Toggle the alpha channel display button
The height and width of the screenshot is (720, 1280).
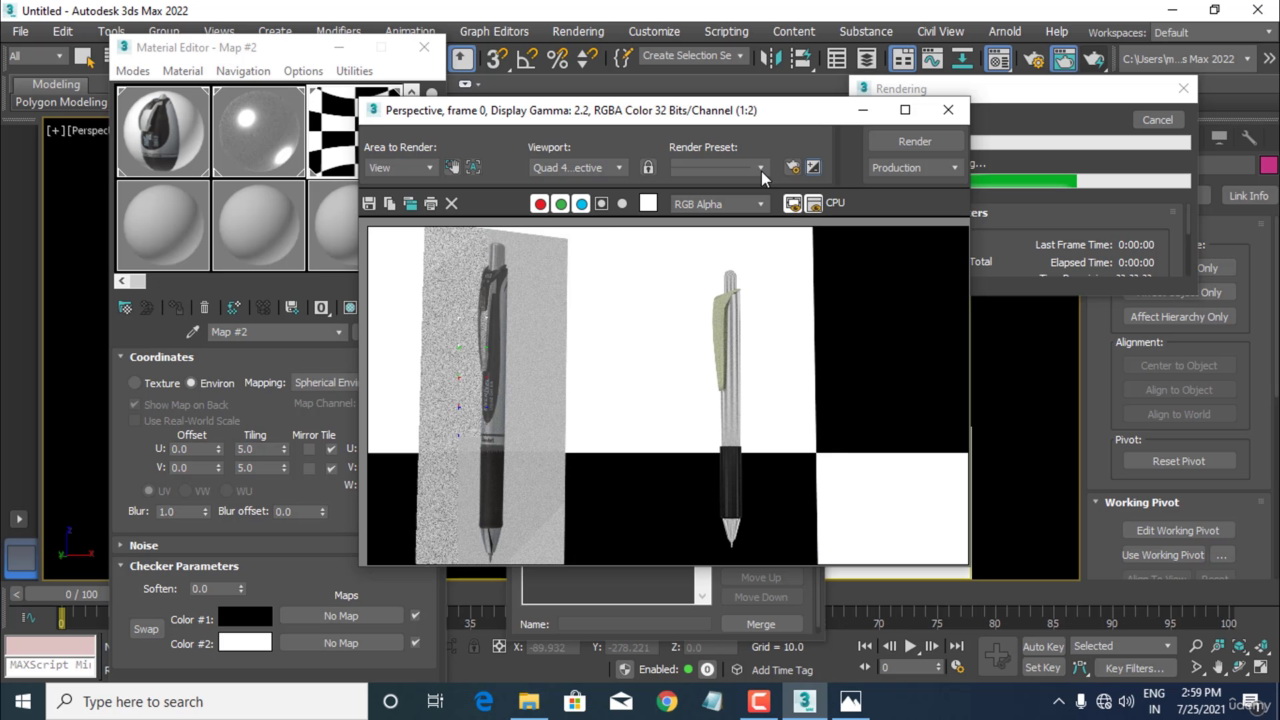601,204
